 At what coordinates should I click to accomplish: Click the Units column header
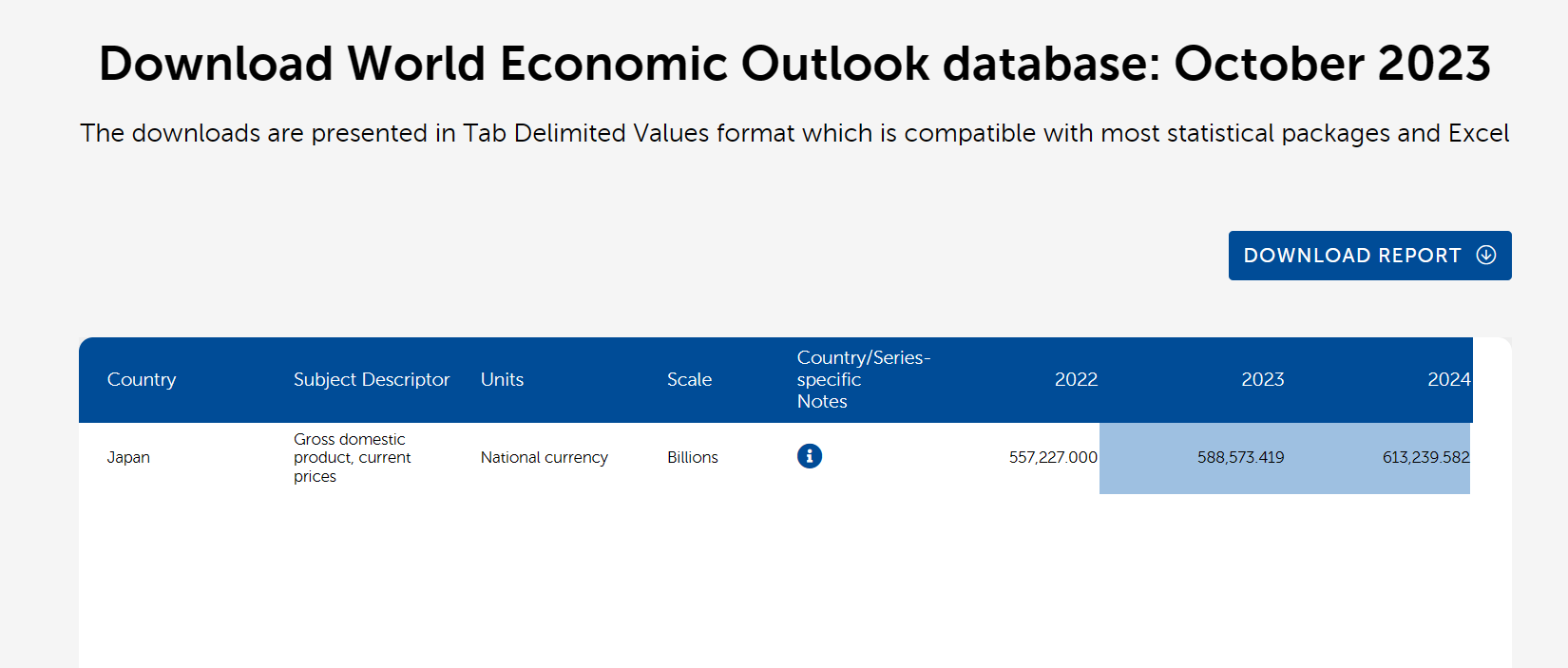click(x=502, y=379)
